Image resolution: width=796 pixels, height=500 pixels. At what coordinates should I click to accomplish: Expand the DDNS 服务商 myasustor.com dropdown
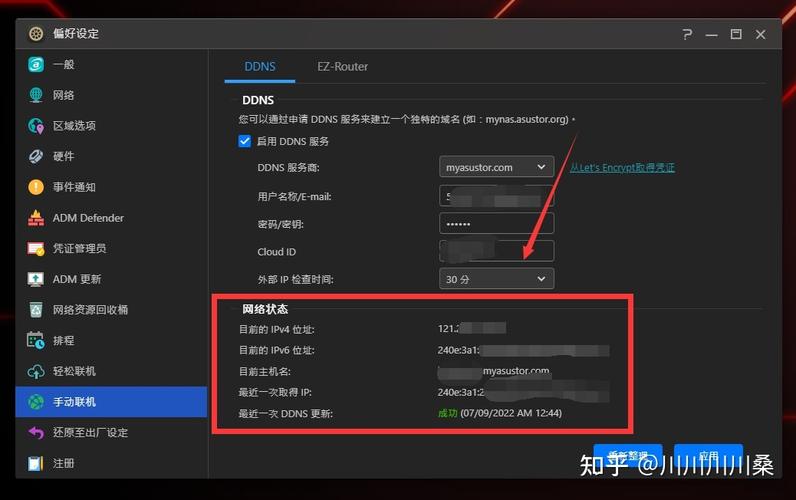point(496,167)
